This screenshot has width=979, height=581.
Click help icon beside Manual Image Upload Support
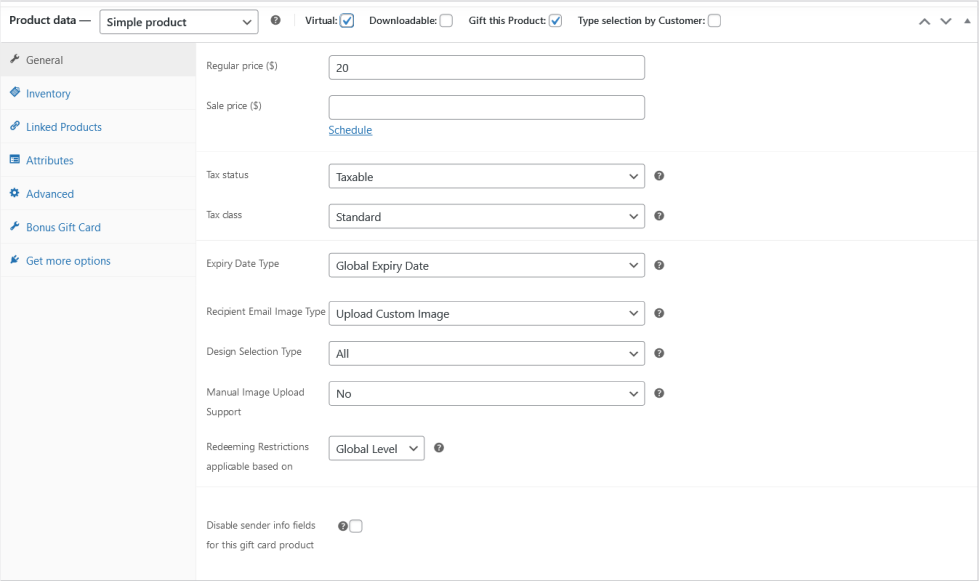tap(659, 393)
